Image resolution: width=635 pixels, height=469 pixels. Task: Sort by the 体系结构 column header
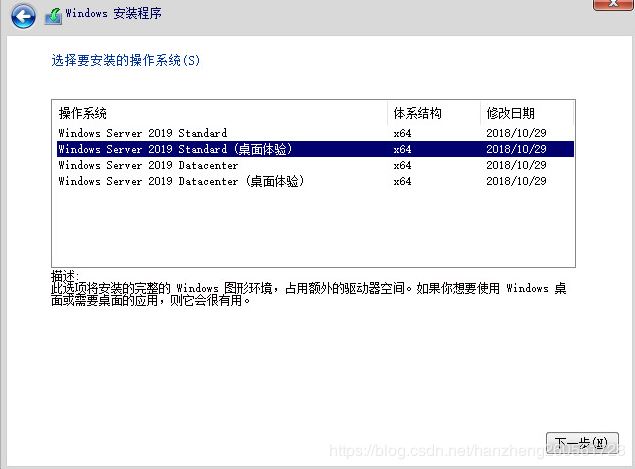(x=417, y=113)
